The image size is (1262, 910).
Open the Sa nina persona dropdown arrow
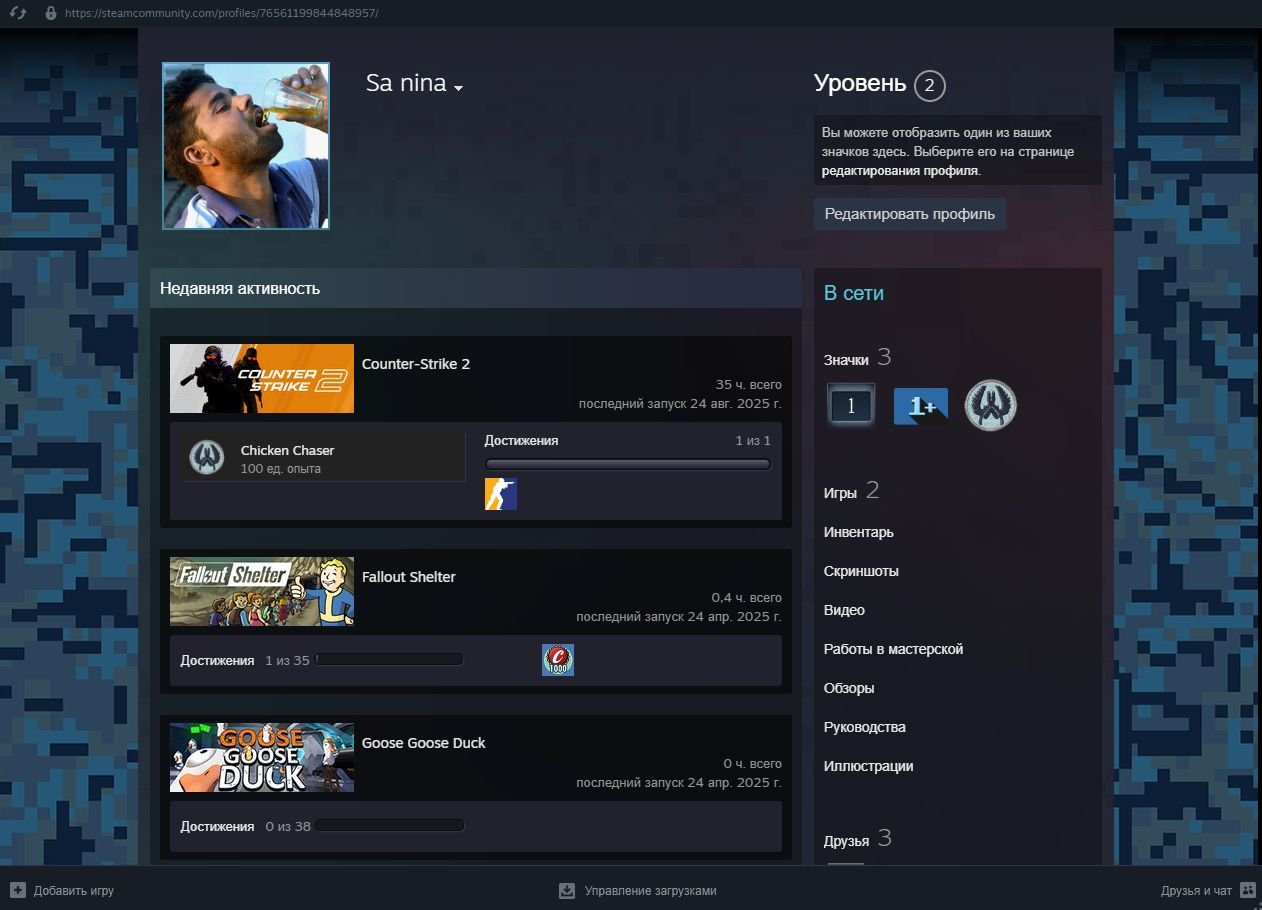[458, 88]
